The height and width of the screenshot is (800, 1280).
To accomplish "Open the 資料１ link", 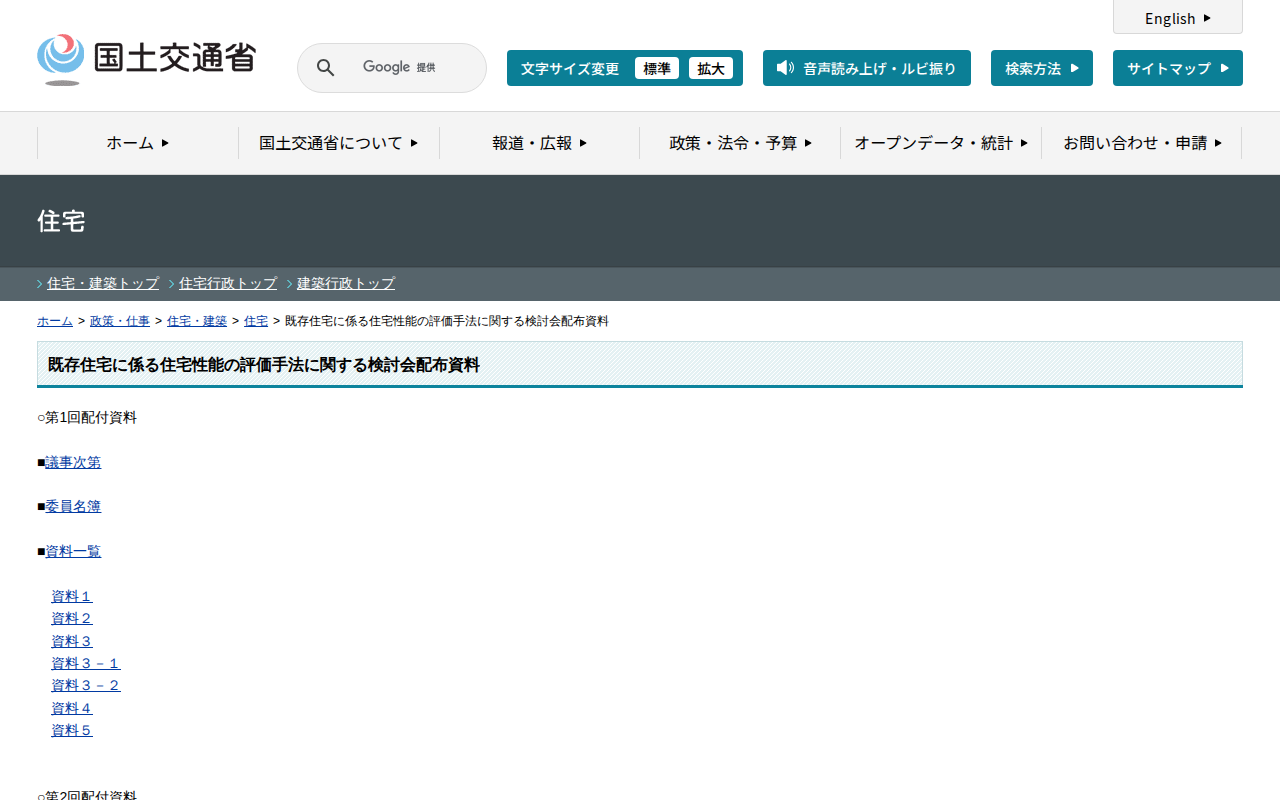I will (x=72, y=596).
